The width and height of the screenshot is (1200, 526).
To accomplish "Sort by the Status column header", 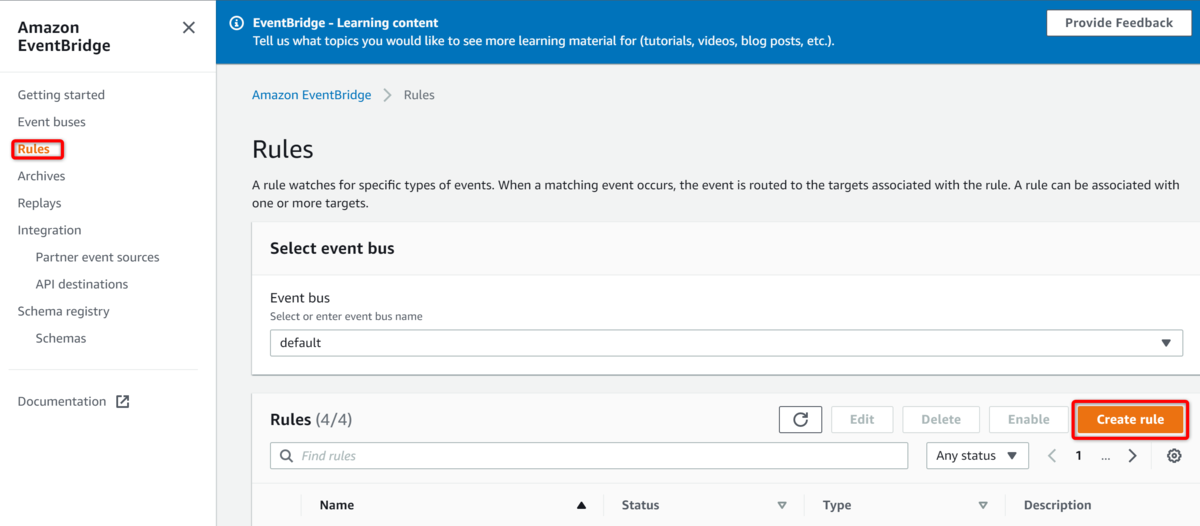I will coord(640,505).
